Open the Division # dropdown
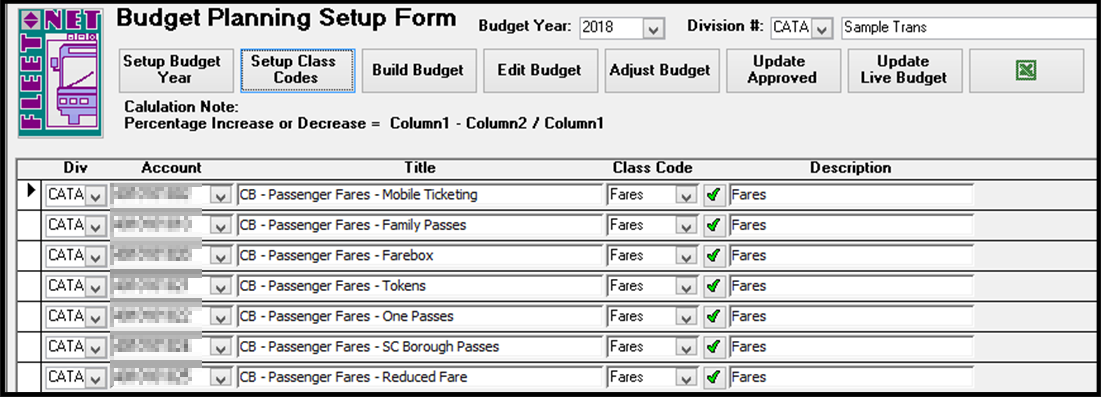Image resolution: width=1101 pixels, height=397 pixels. 823,27
